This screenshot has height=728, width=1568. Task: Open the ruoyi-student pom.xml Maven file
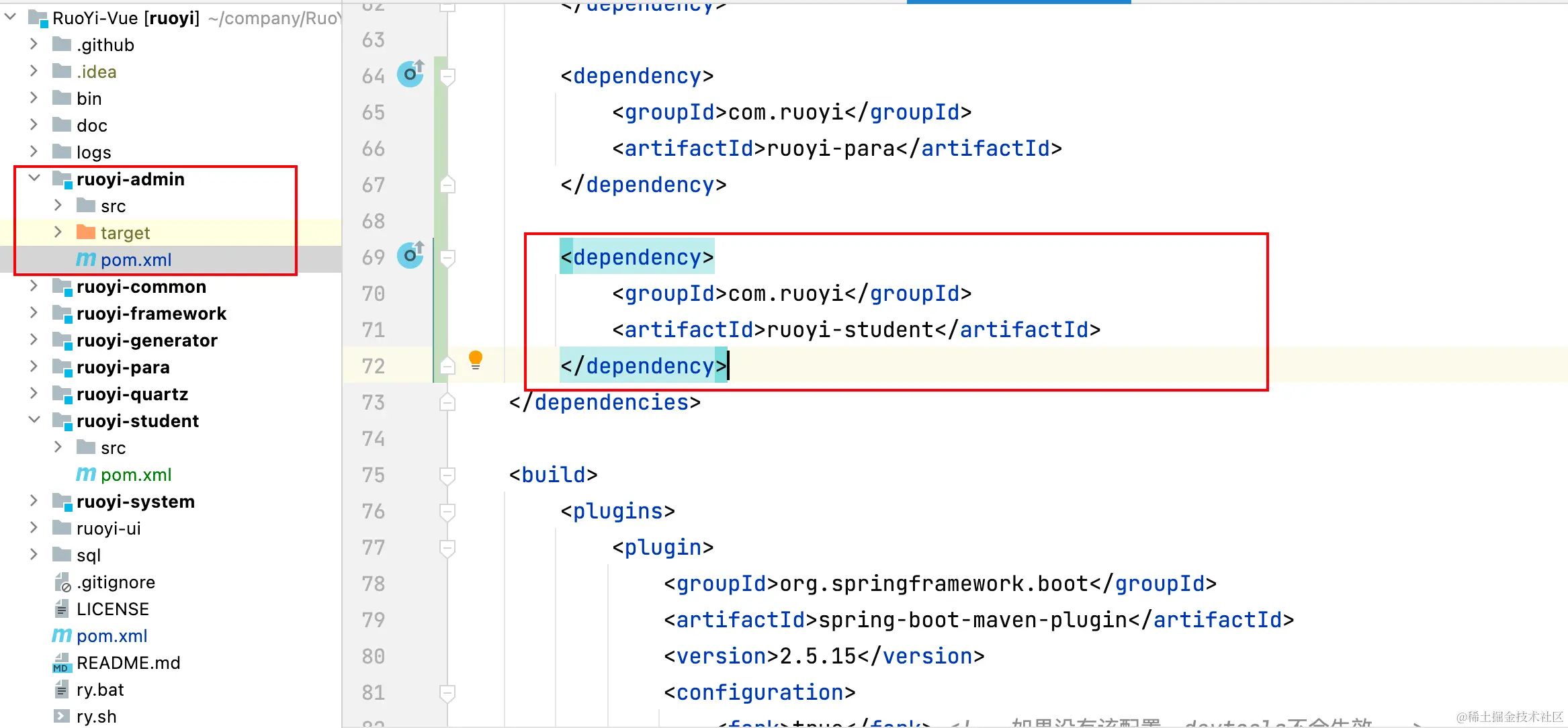pyautogui.click(x=136, y=475)
